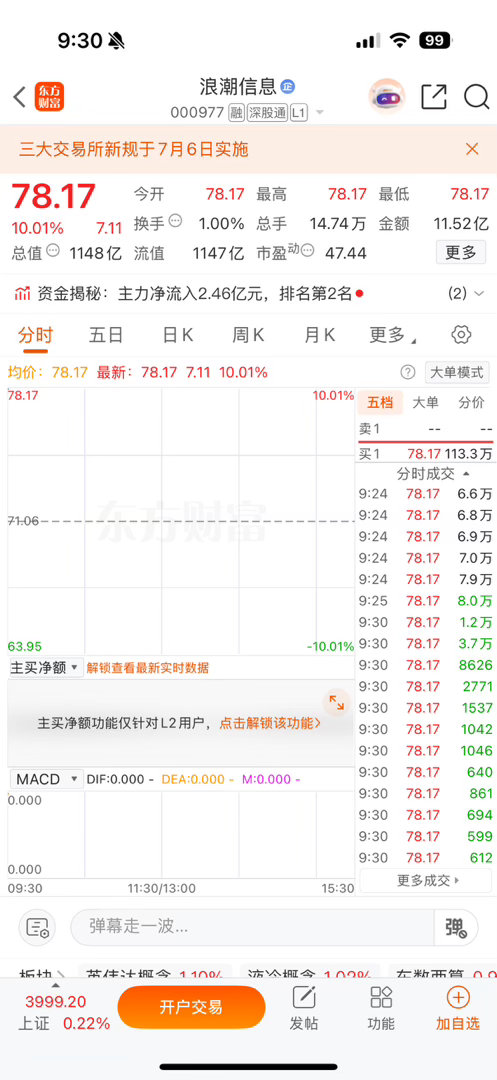Tap the 总值 info icon

53,251
